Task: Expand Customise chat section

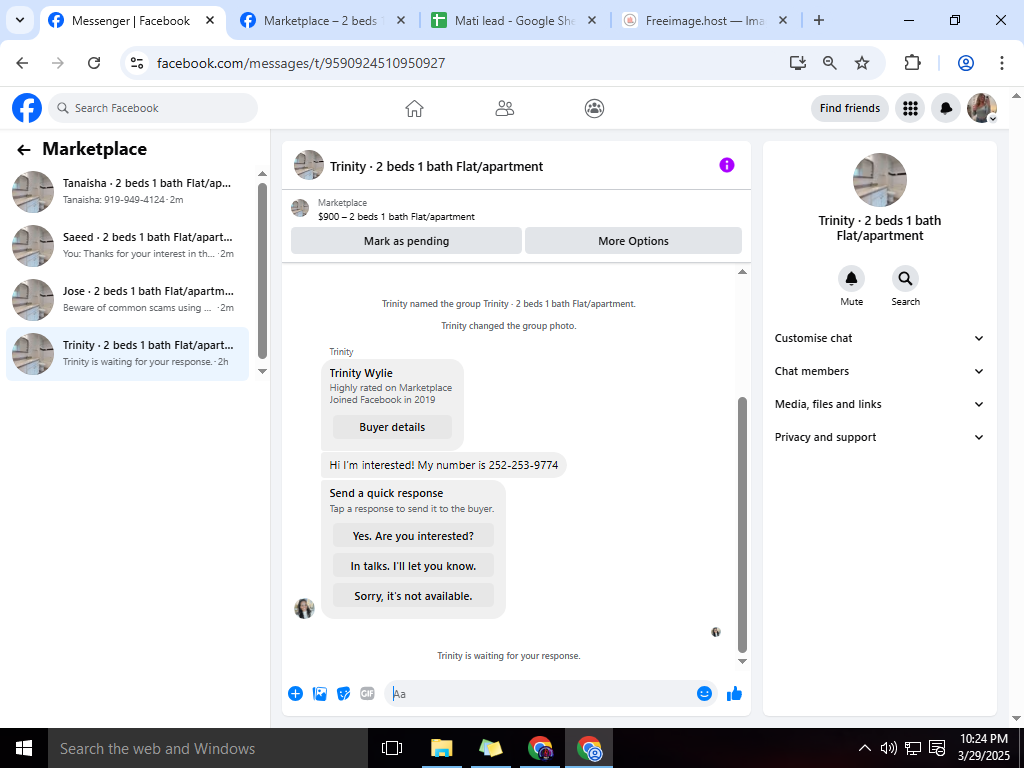Action: [x=879, y=338]
